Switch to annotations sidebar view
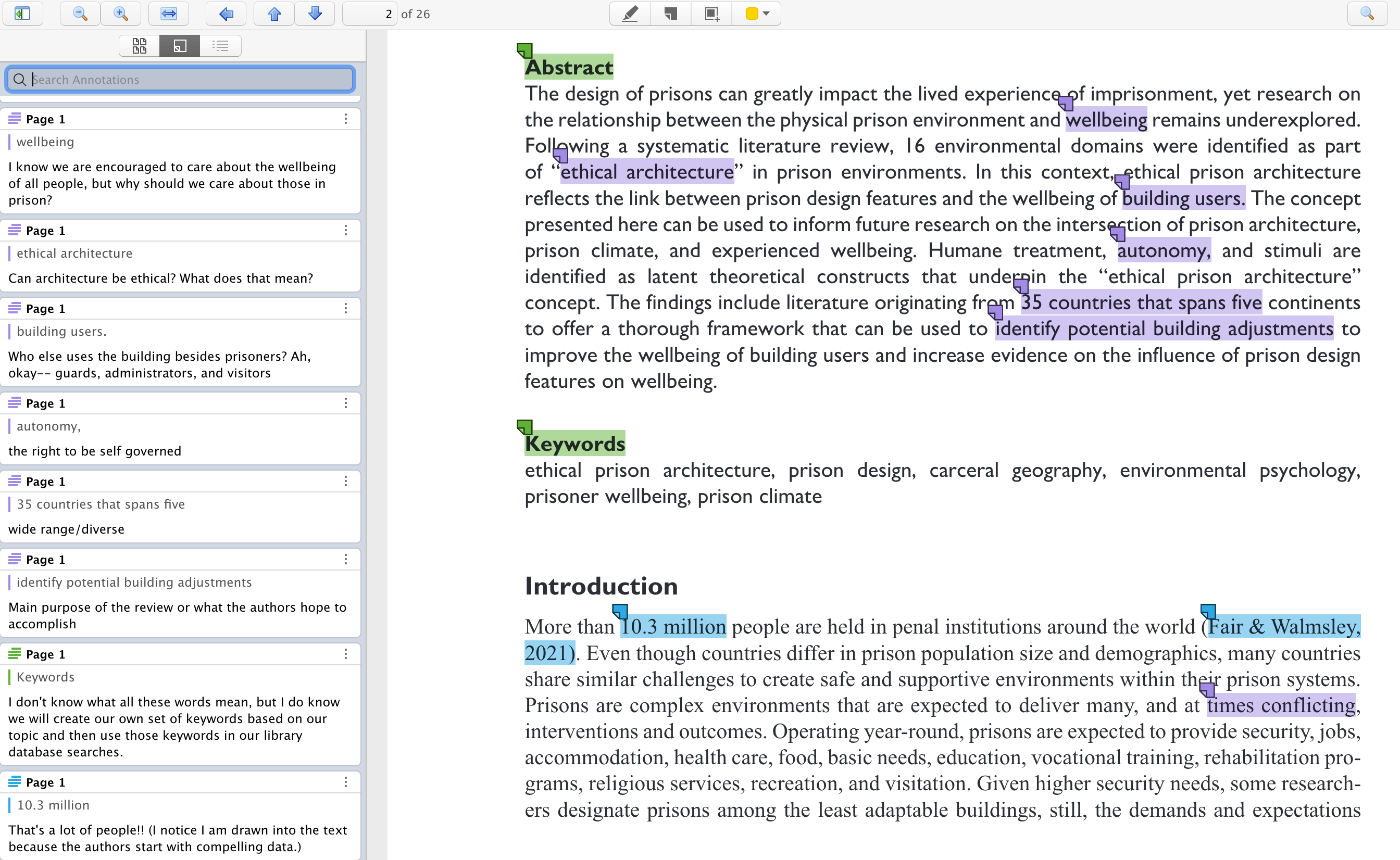Image resolution: width=1400 pixels, height=860 pixels. pyautogui.click(x=180, y=45)
